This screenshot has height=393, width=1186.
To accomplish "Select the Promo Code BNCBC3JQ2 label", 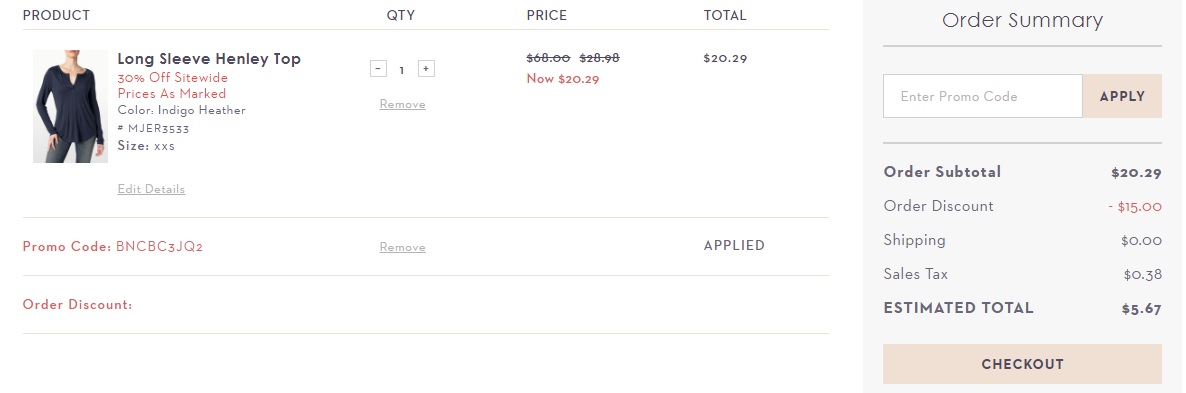I will [x=113, y=246].
